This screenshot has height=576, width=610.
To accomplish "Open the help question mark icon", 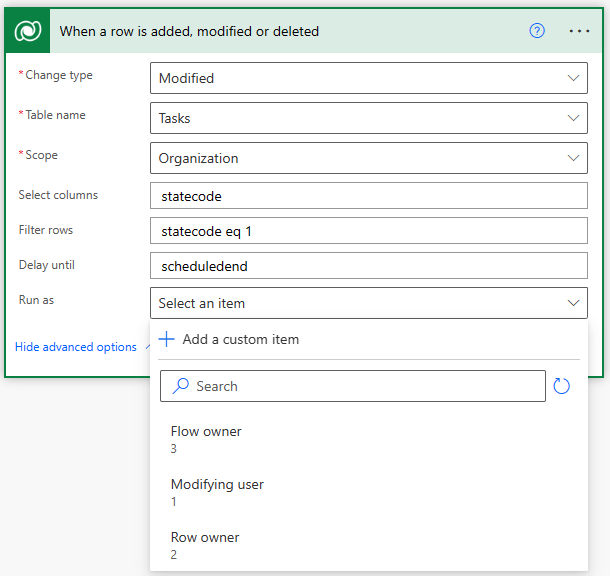I will [537, 31].
